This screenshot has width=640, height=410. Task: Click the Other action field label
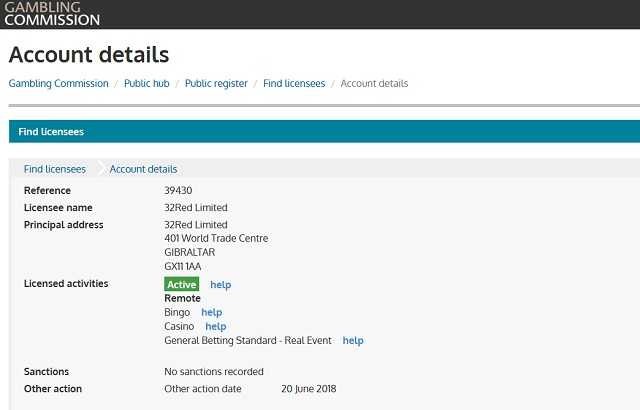click(53, 389)
